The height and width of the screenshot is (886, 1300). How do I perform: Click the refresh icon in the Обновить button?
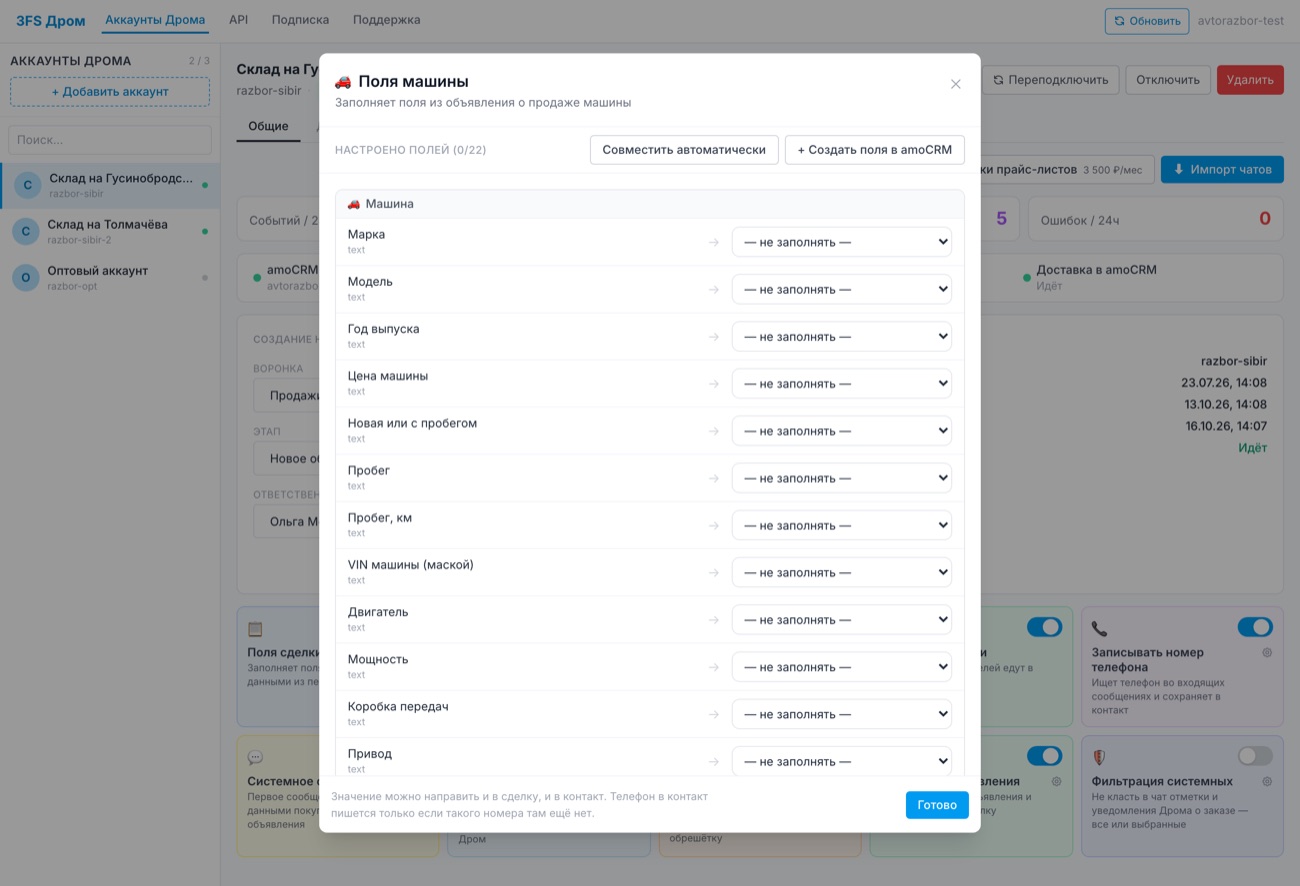pos(1119,21)
